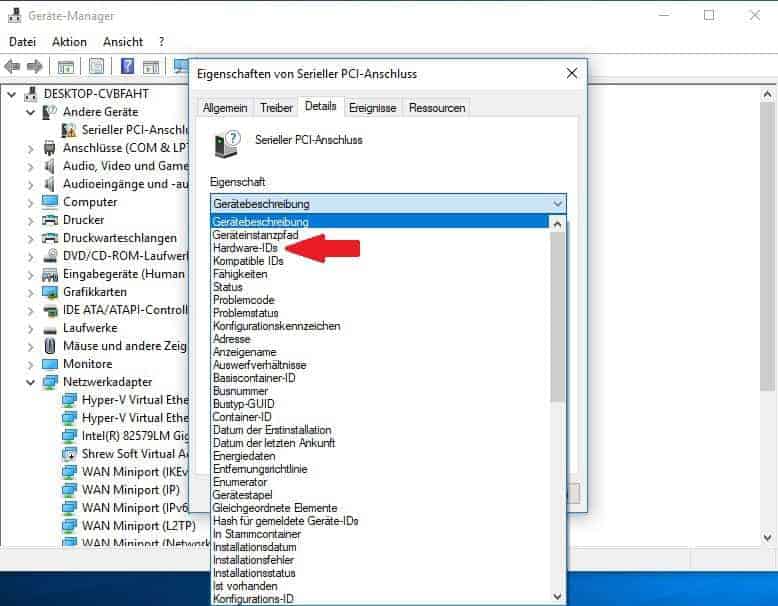Viewport: 778px width, 606px height.
Task: Open the Ressourcen tab
Action: coord(437,108)
